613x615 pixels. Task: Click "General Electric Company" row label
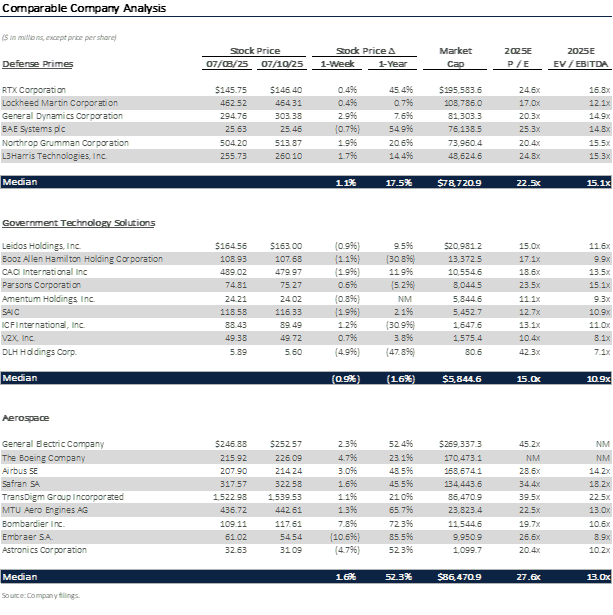click(53, 444)
